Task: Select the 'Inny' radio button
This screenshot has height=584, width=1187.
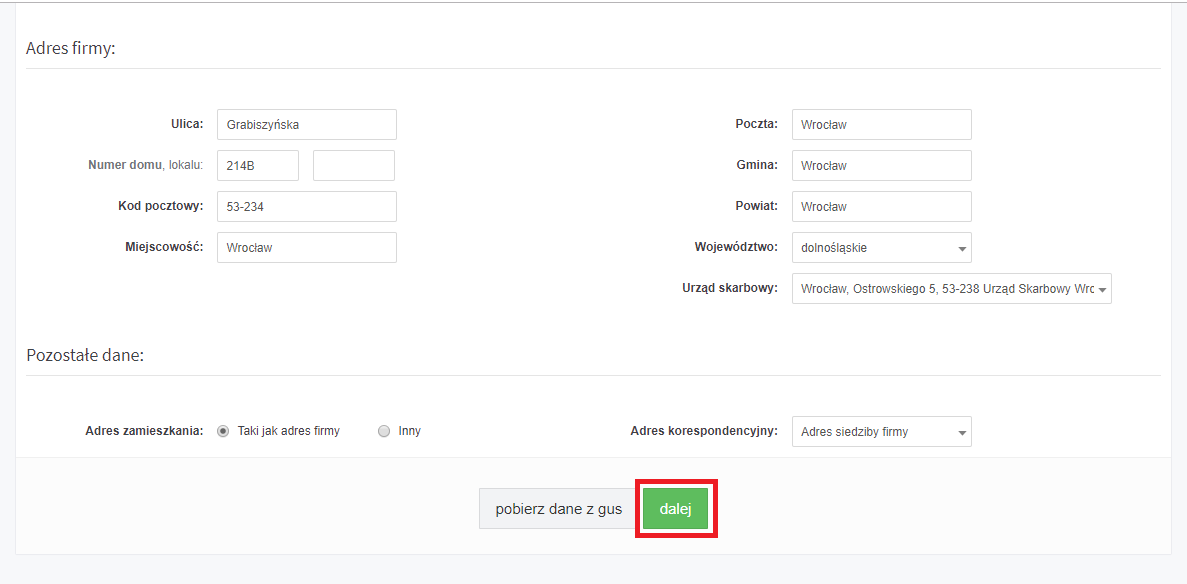Action: (384, 431)
